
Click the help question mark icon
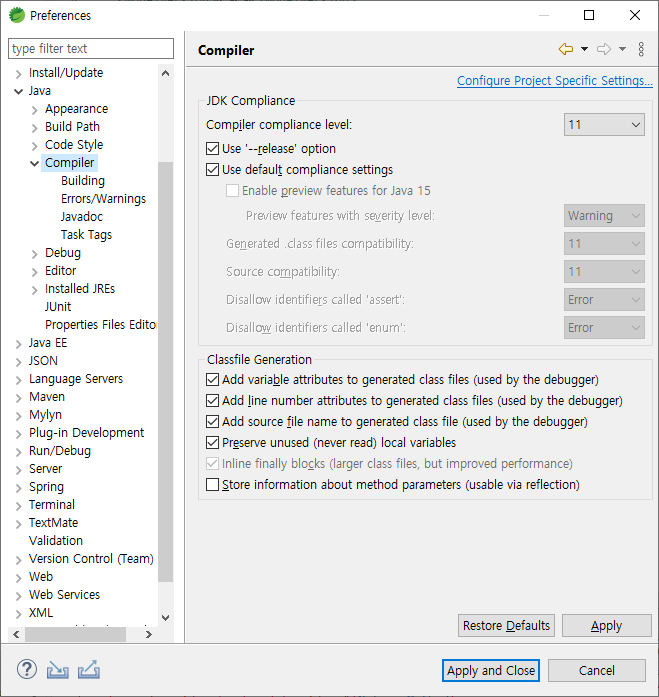pyautogui.click(x=27, y=669)
